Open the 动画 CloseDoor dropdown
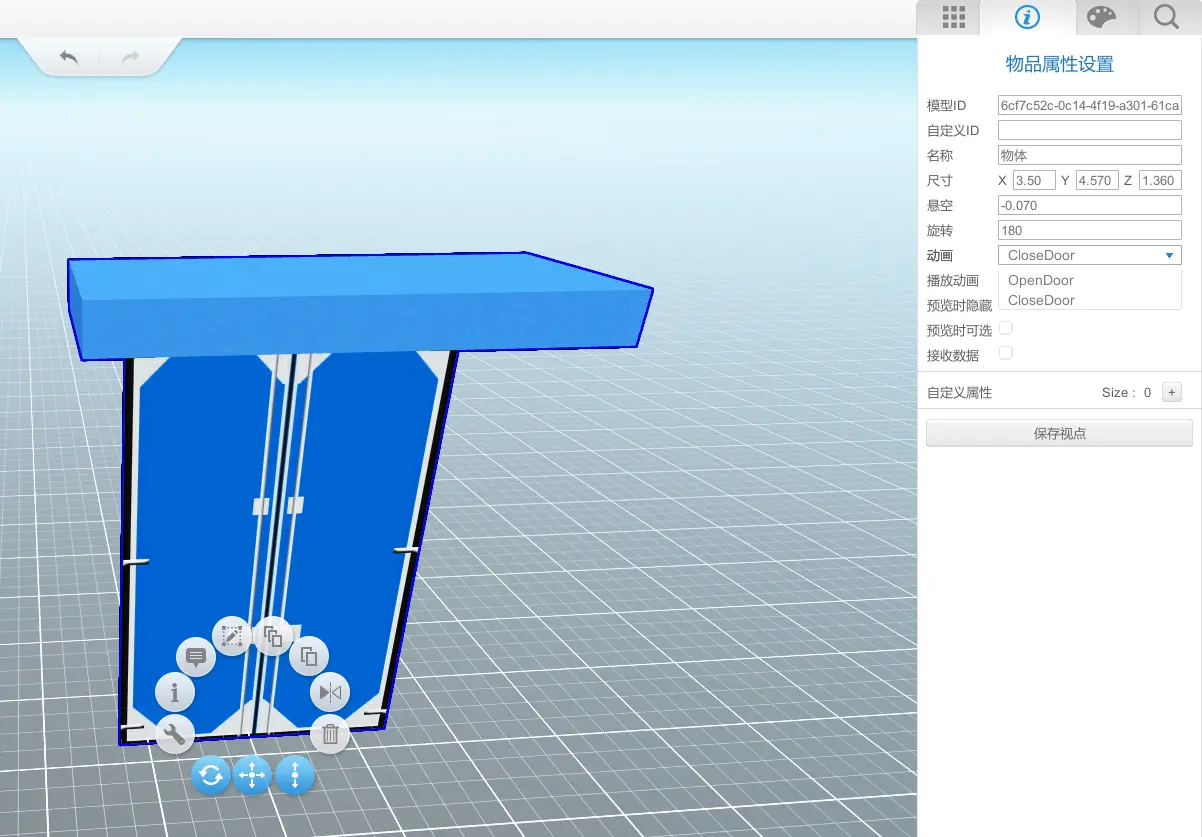This screenshot has height=837, width=1202. click(1090, 255)
